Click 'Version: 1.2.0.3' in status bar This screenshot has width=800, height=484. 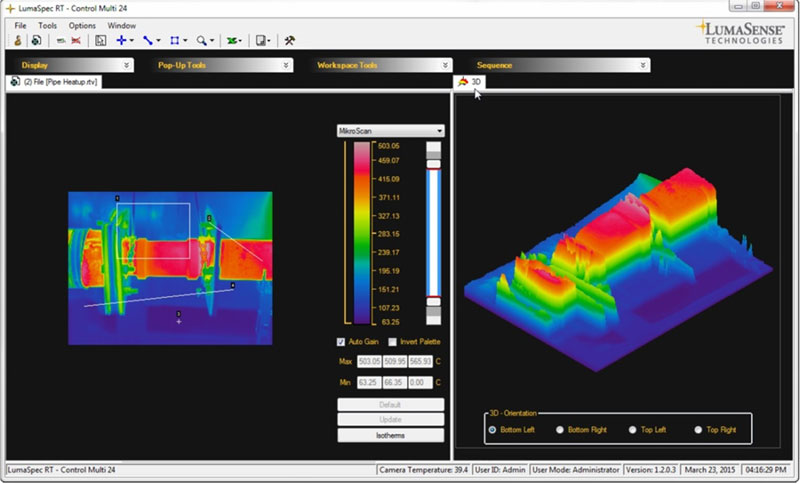[x=651, y=470]
